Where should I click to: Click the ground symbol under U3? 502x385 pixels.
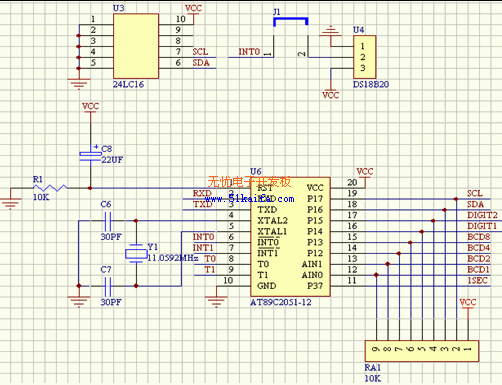pos(79,84)
